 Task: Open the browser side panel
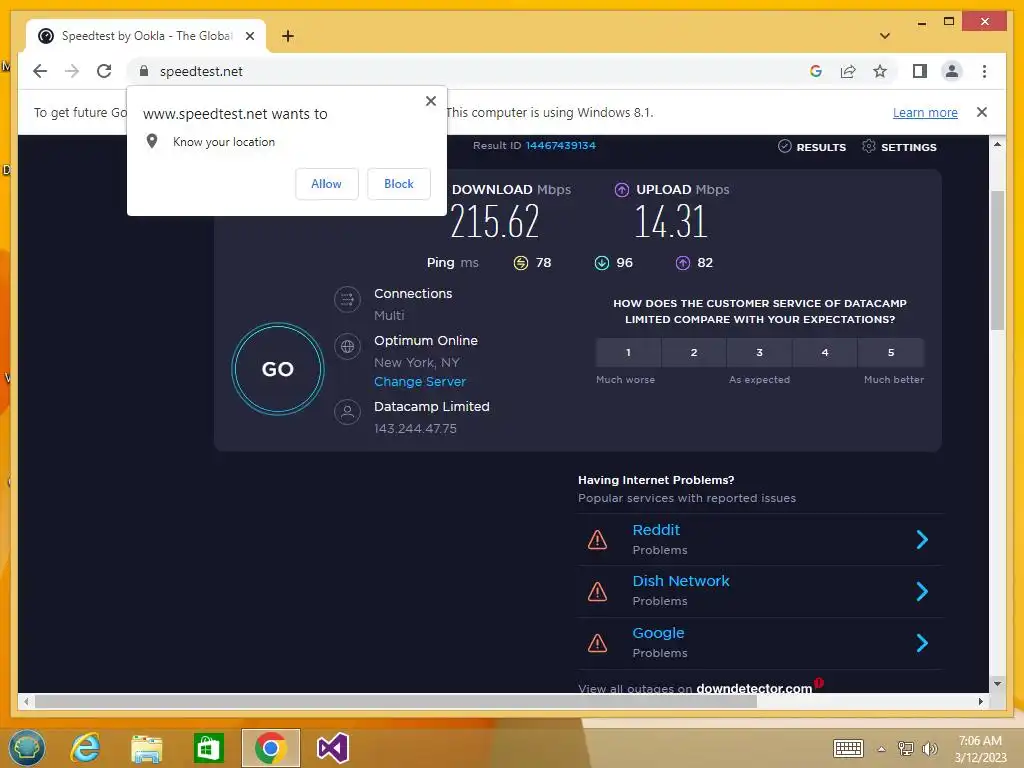pos(920,71)
